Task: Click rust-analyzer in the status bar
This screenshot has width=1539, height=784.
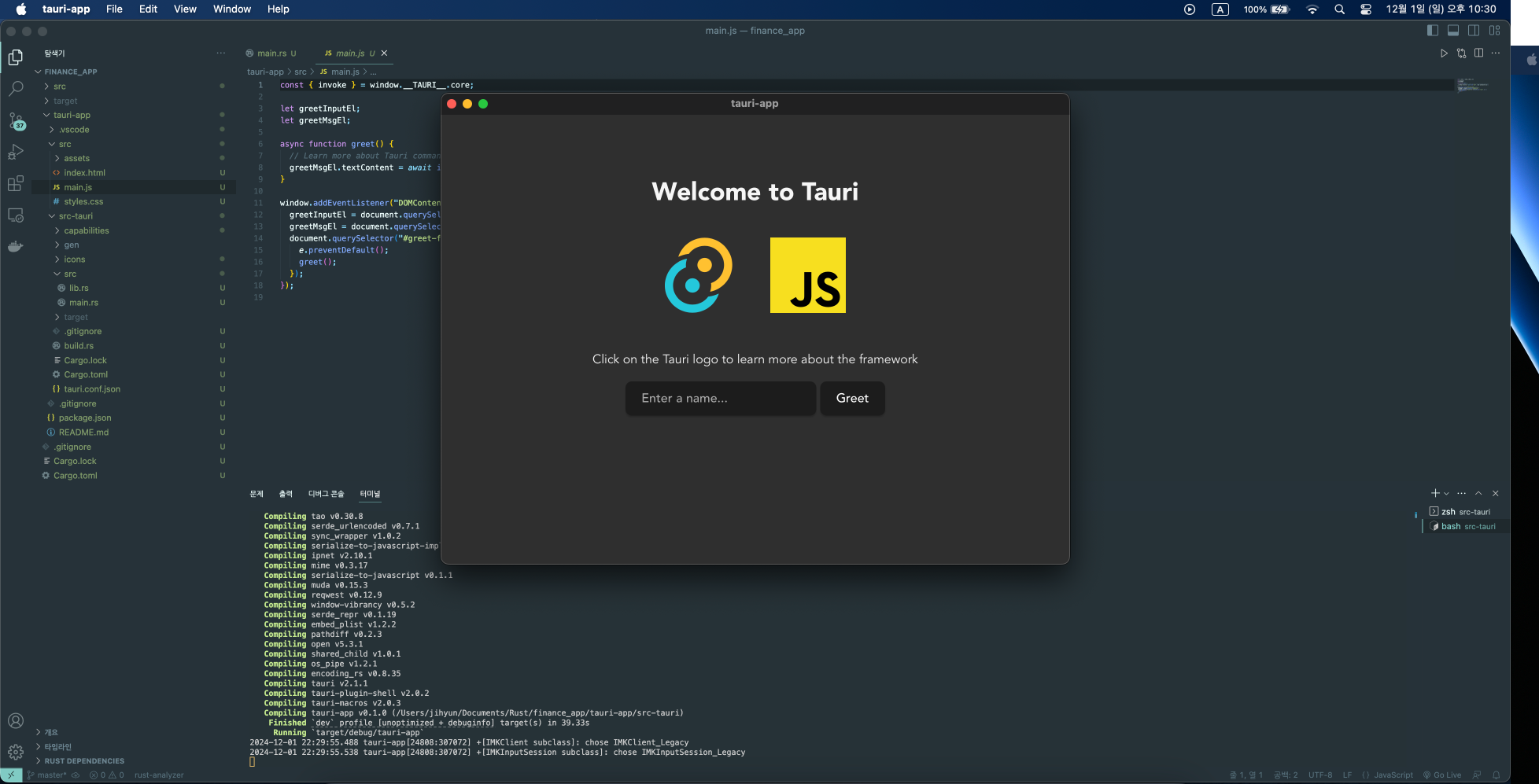Action: point(159,775)
